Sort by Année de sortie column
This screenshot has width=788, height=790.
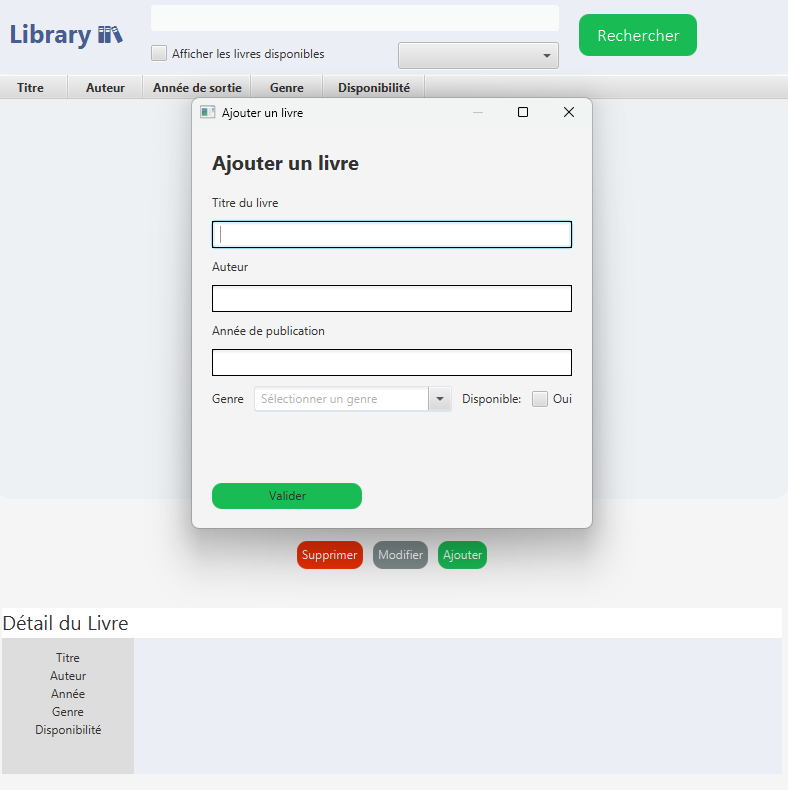click(197, 88)
